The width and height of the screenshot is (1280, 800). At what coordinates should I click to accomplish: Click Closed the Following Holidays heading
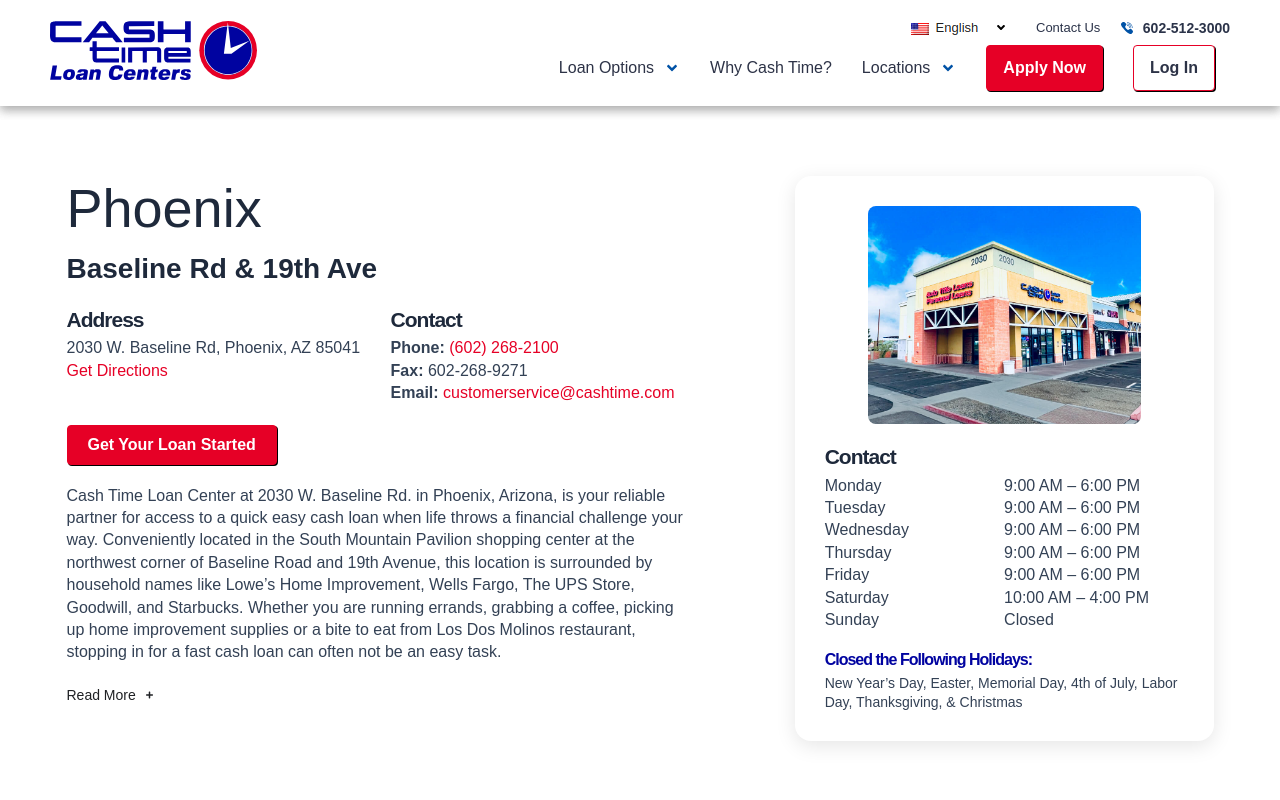[928, 660]
